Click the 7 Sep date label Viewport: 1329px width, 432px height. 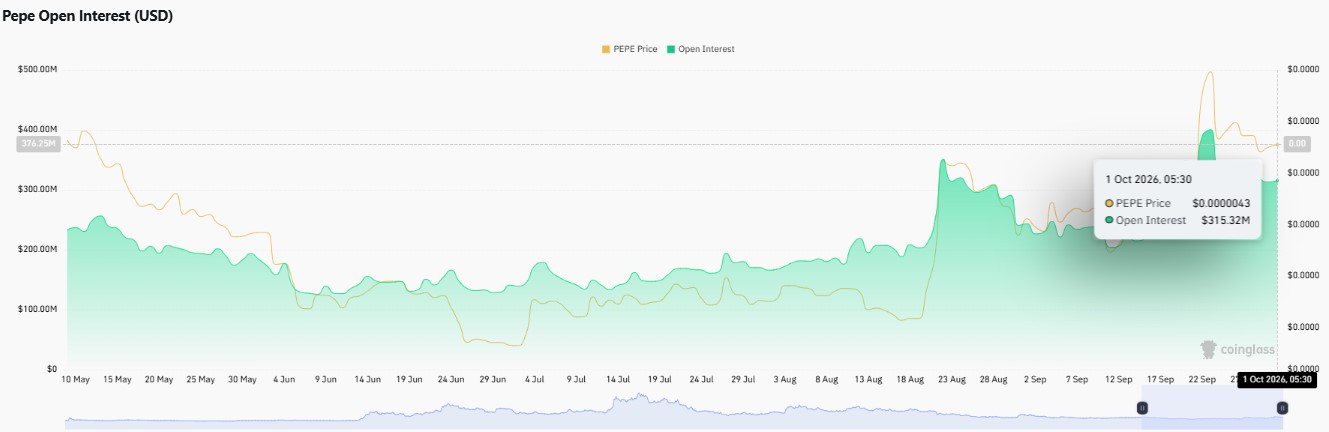[1076, 380]
